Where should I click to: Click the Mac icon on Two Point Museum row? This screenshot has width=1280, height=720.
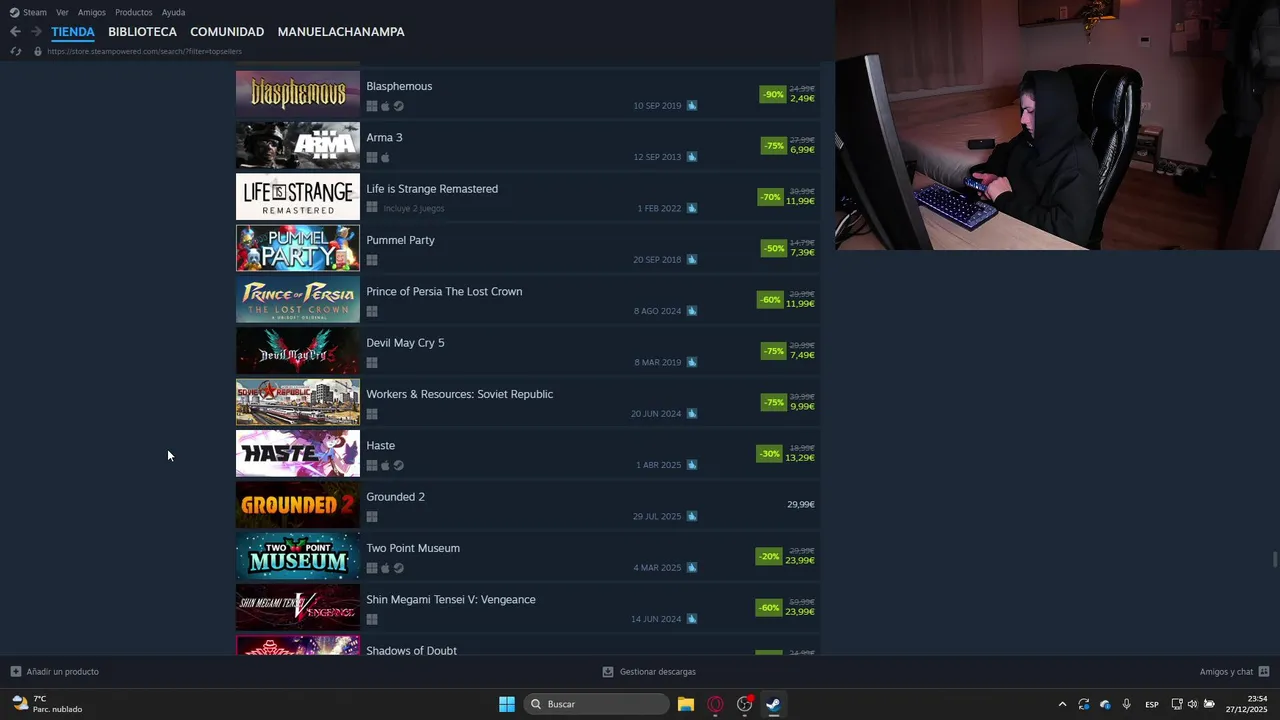(385, 568)
